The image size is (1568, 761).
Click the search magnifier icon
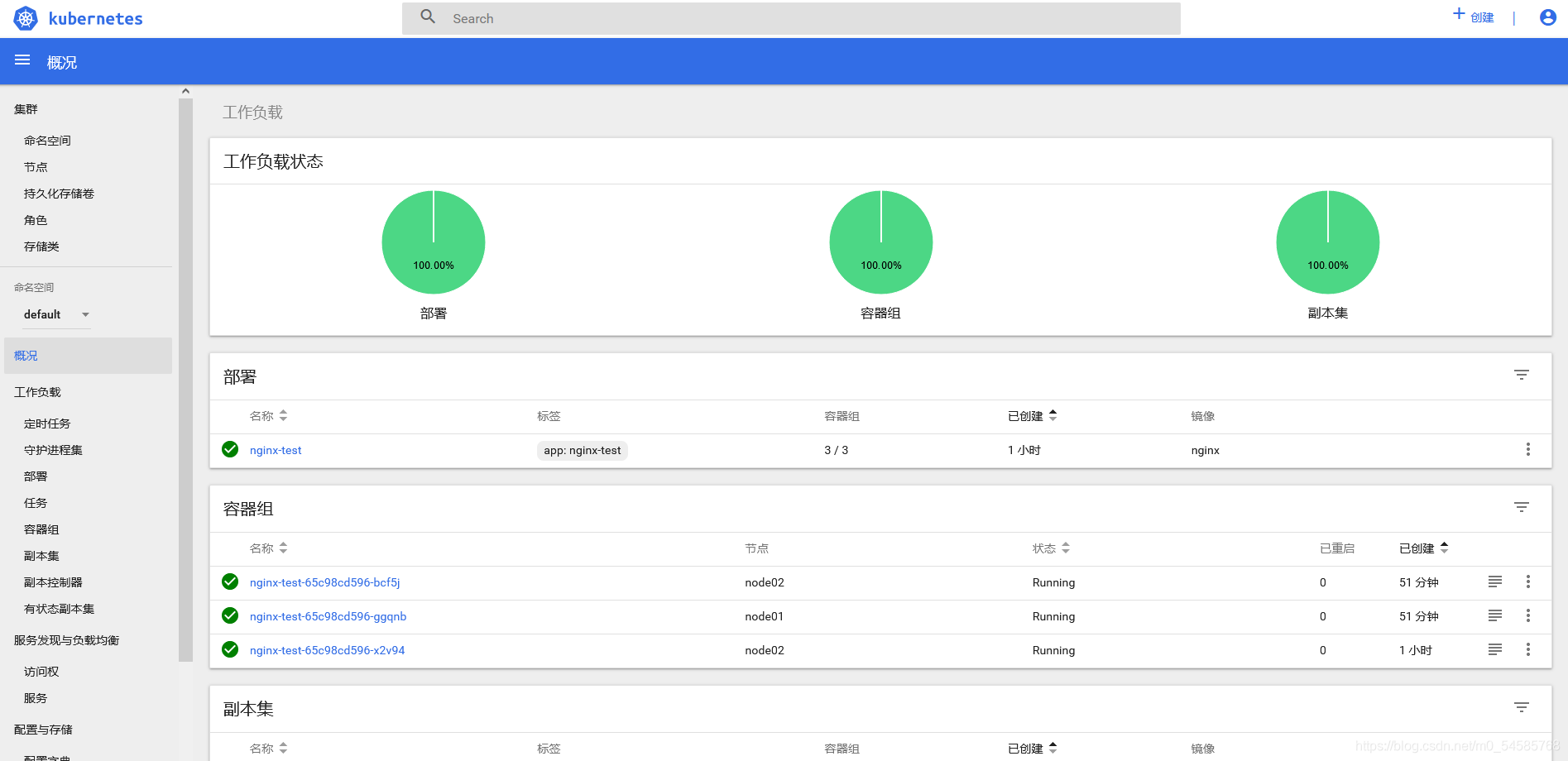(428, 17)
